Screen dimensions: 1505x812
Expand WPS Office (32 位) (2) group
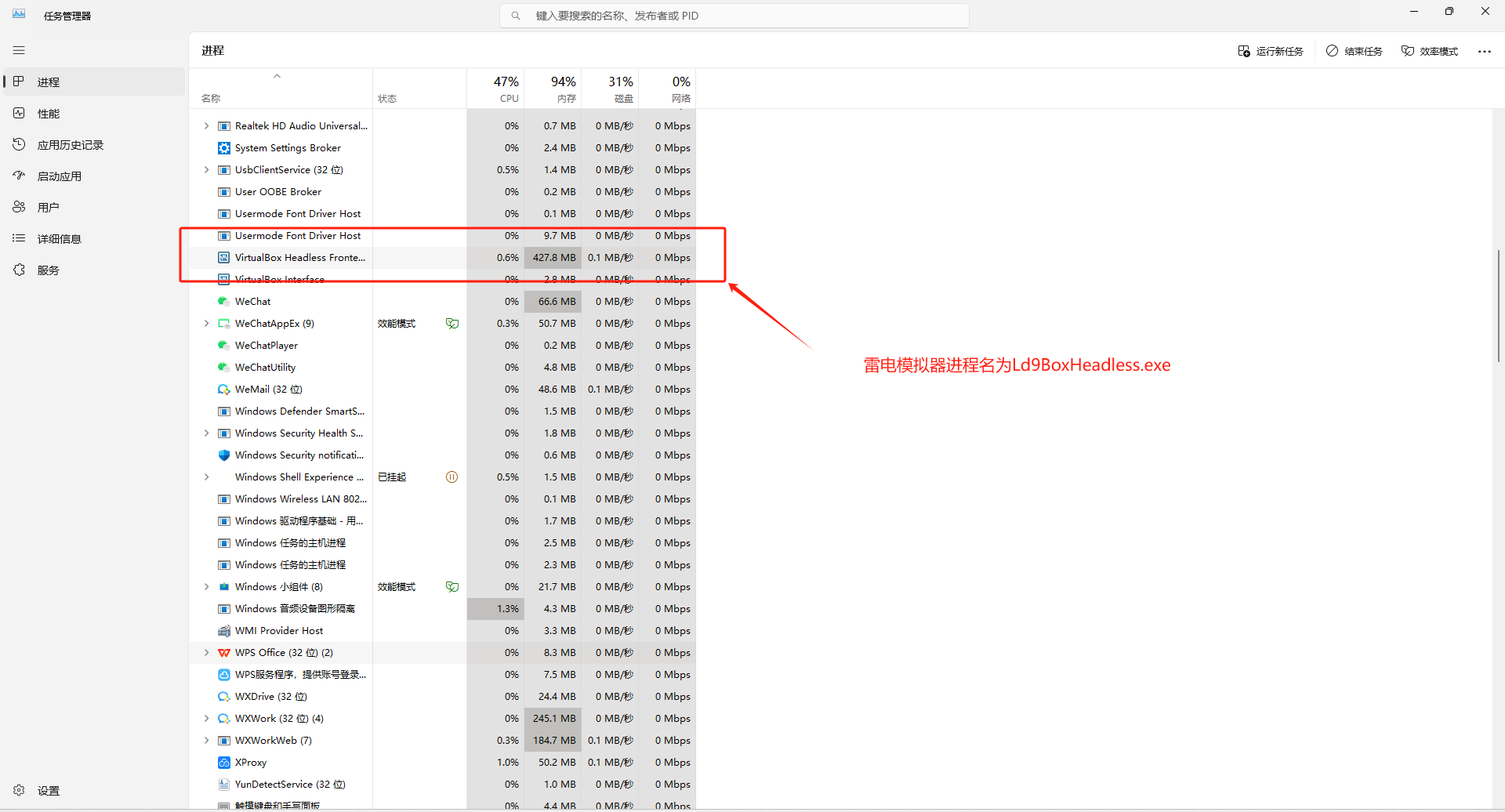(x=206, y=653)
